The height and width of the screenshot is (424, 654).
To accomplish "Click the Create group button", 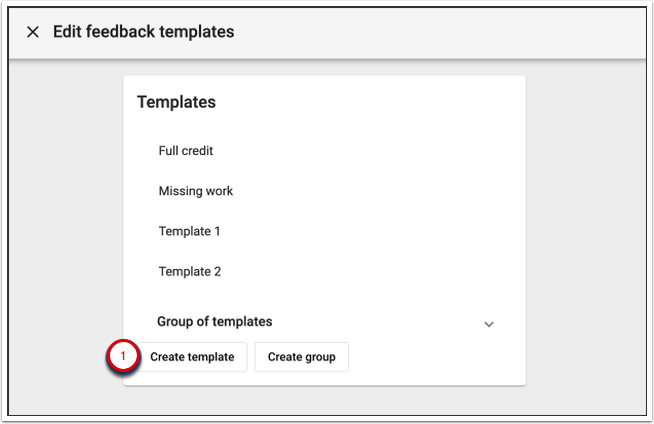I will tap(301, 357).
